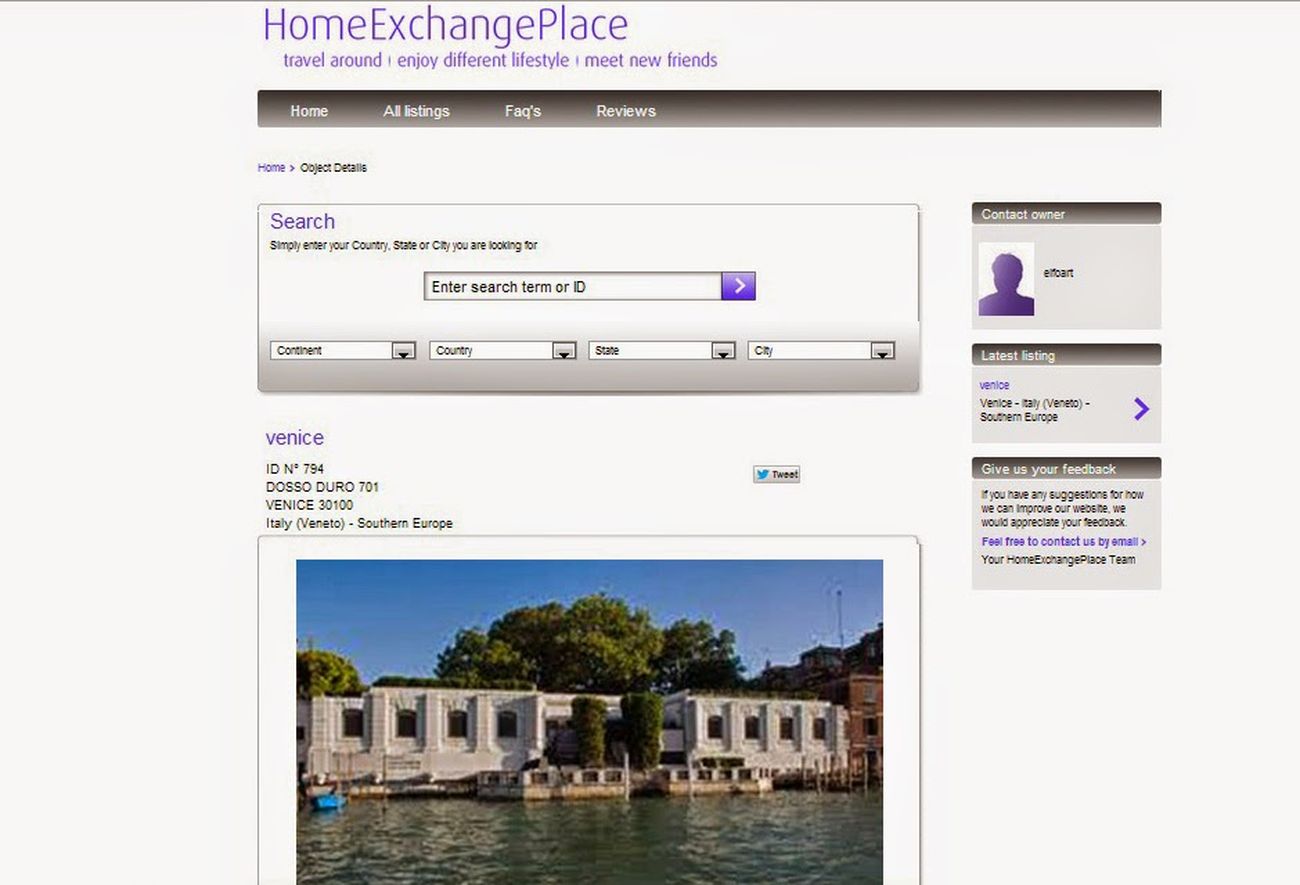
Task: Click the 'Give us your feedback' header
Action: click(x=1066, y=468)
